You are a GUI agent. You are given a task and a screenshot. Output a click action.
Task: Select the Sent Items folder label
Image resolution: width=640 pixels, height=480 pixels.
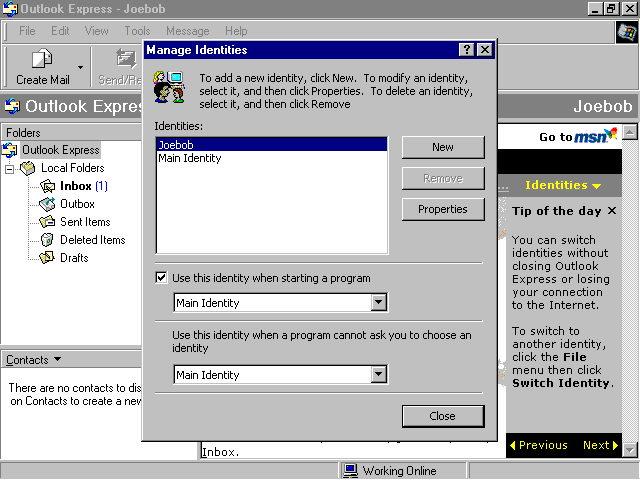click(85, 222)
